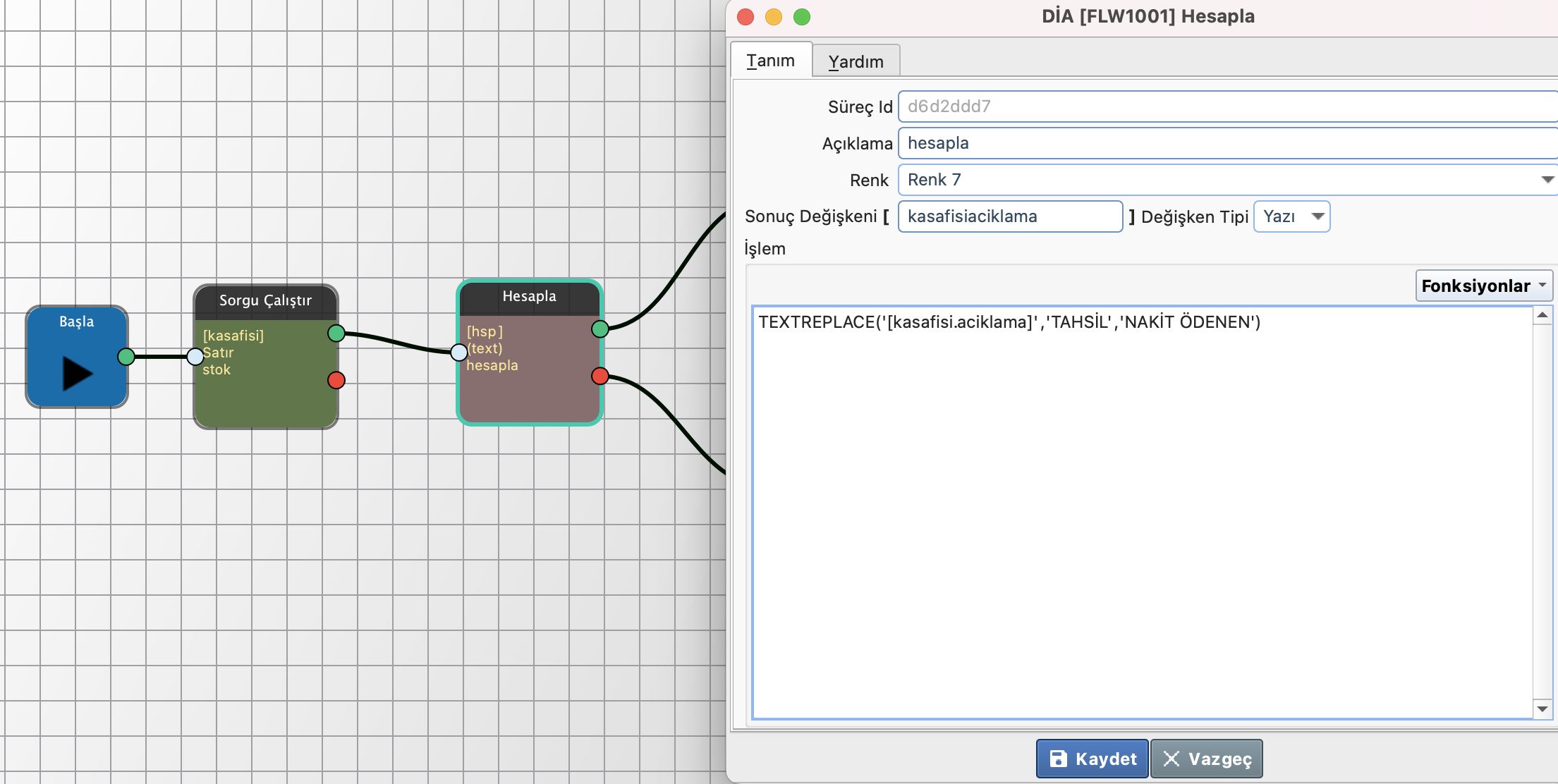Click input port of Sorgu Çalıştır node

click(x=195, y=357)
